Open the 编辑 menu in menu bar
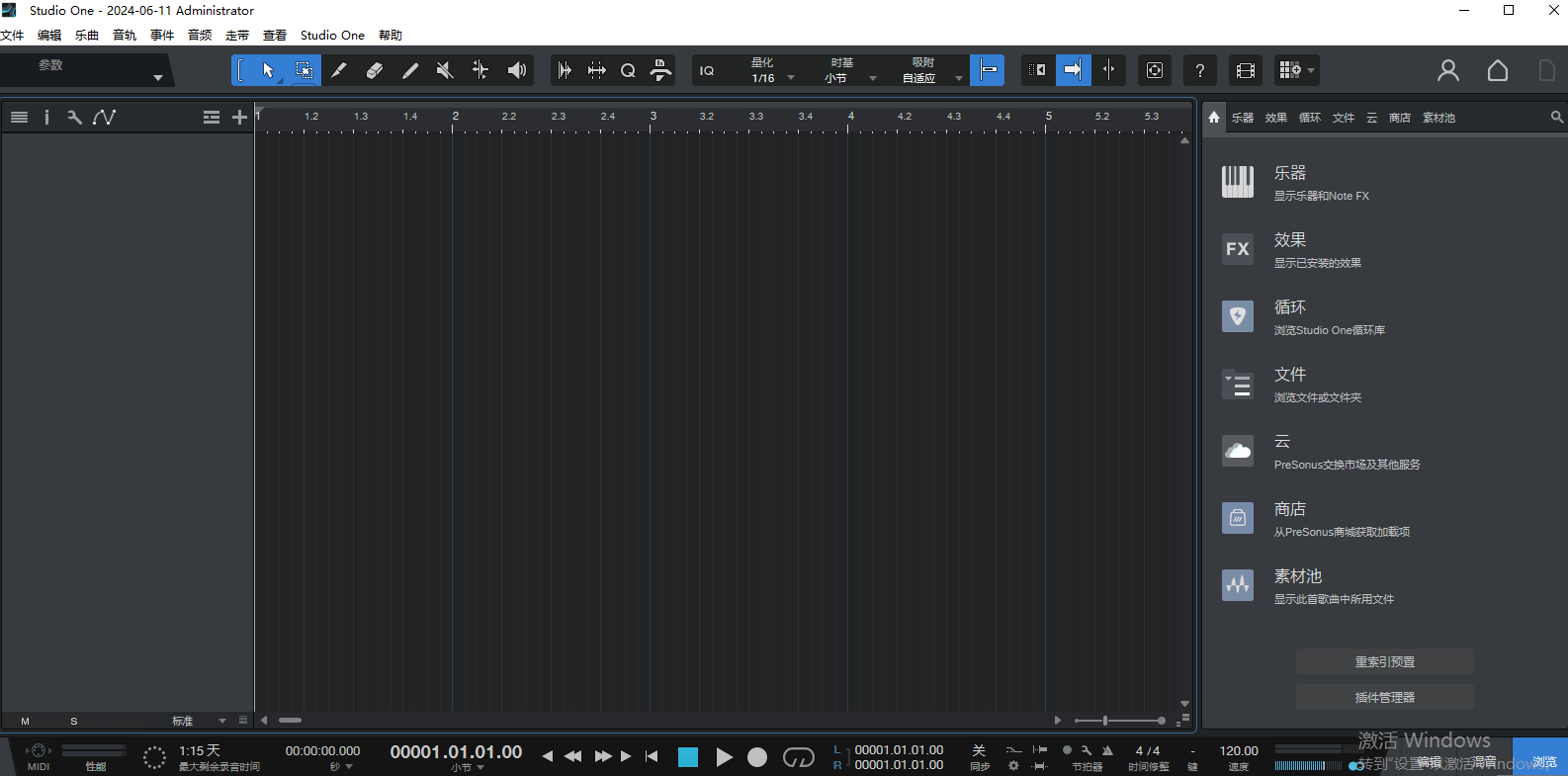This screenshot has height=776, width=1568. [x=49, y=35]
